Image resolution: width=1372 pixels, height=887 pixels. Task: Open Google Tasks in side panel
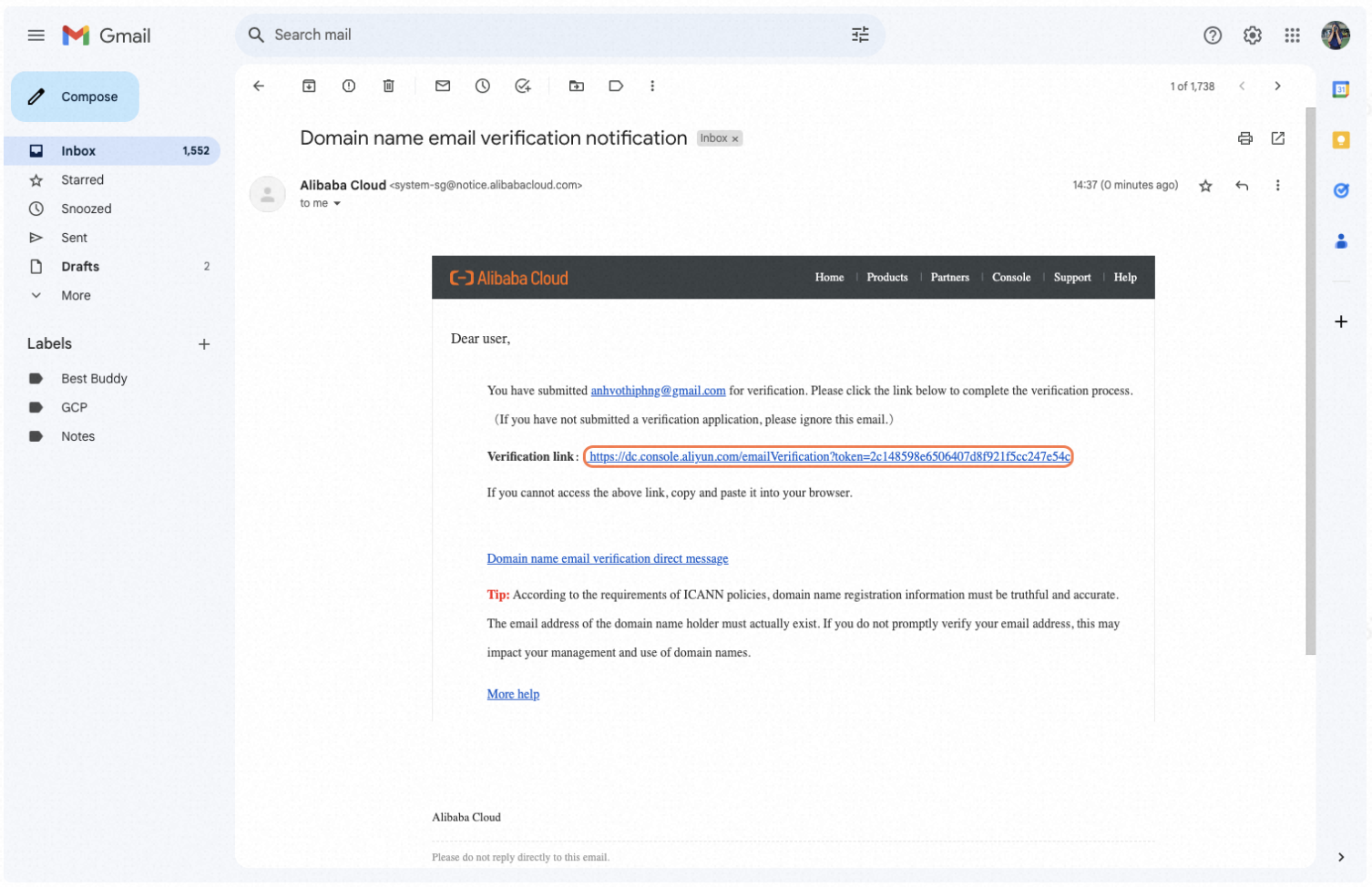[x=1340, y=190]
